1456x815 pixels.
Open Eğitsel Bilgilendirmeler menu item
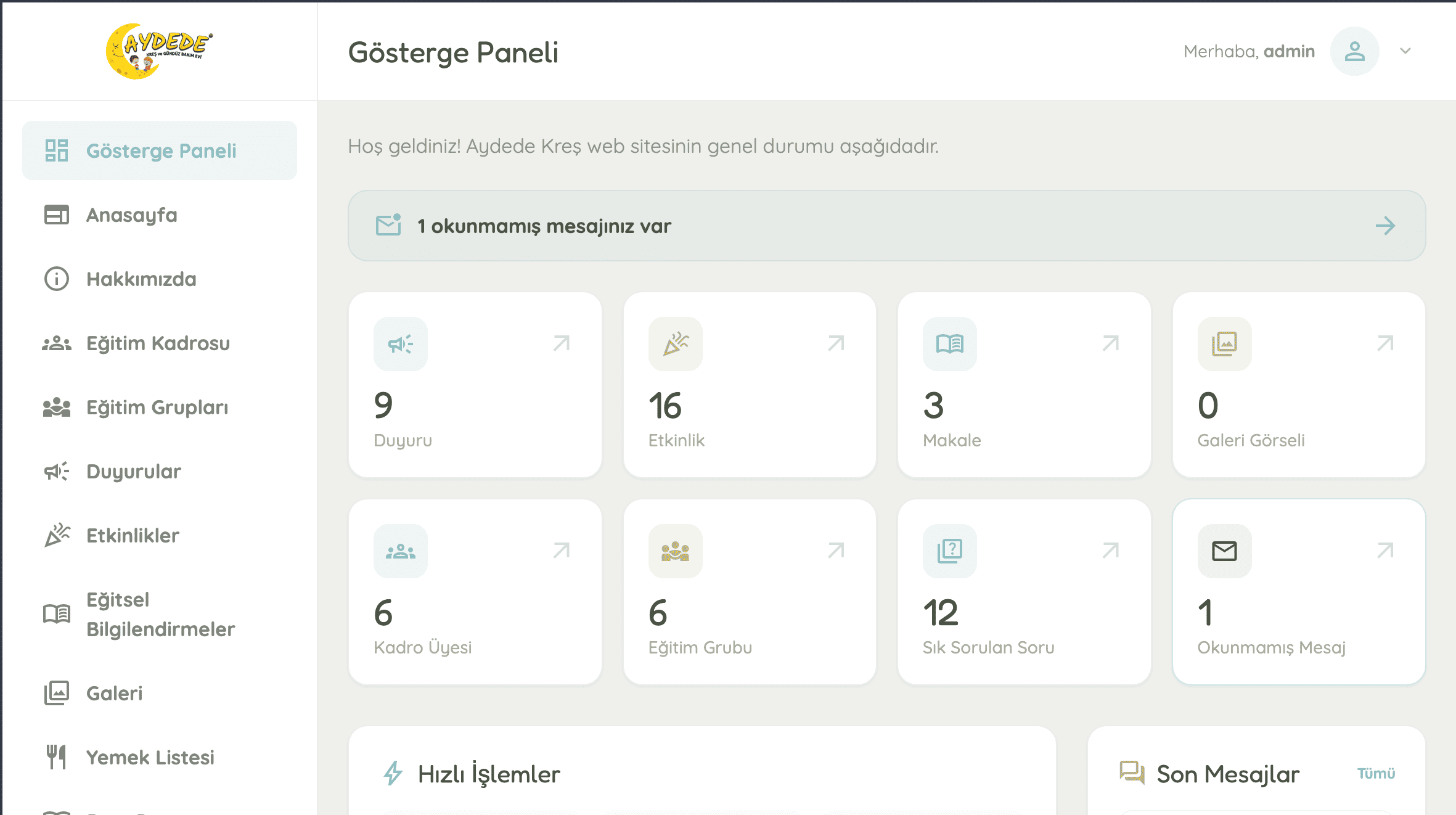point(160,614)
